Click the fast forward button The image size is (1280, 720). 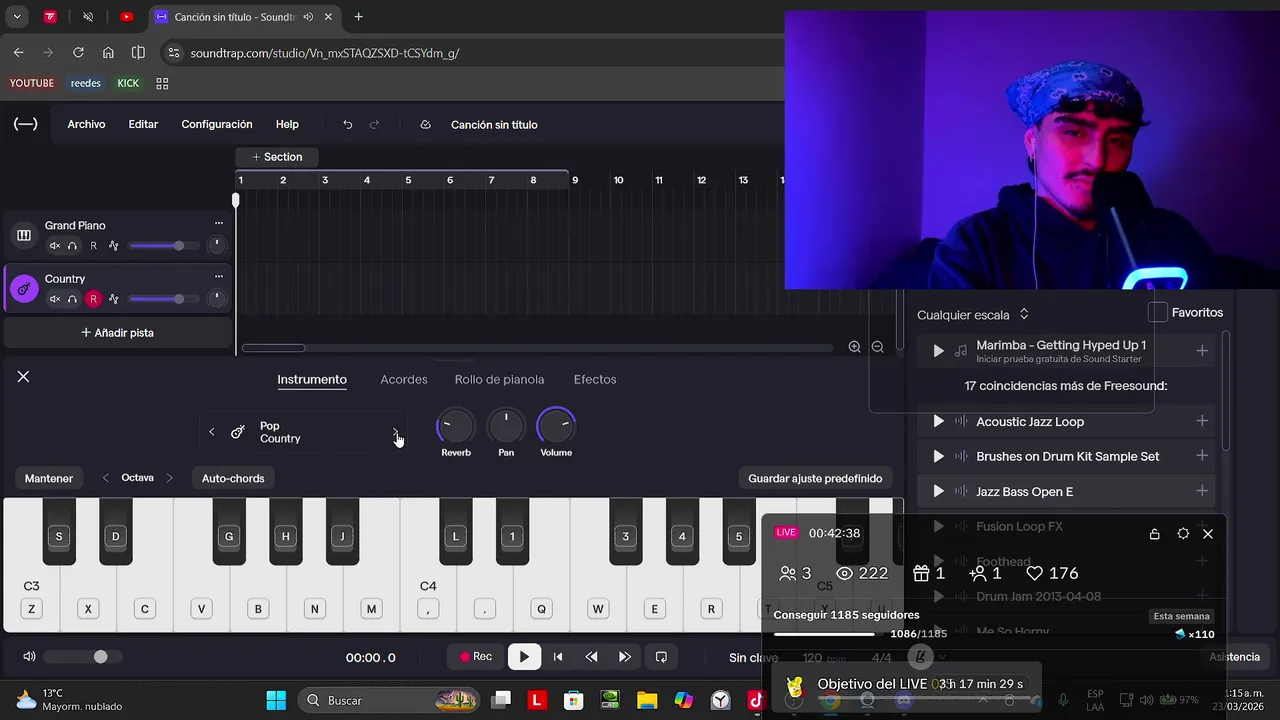(x=625, y=657)
